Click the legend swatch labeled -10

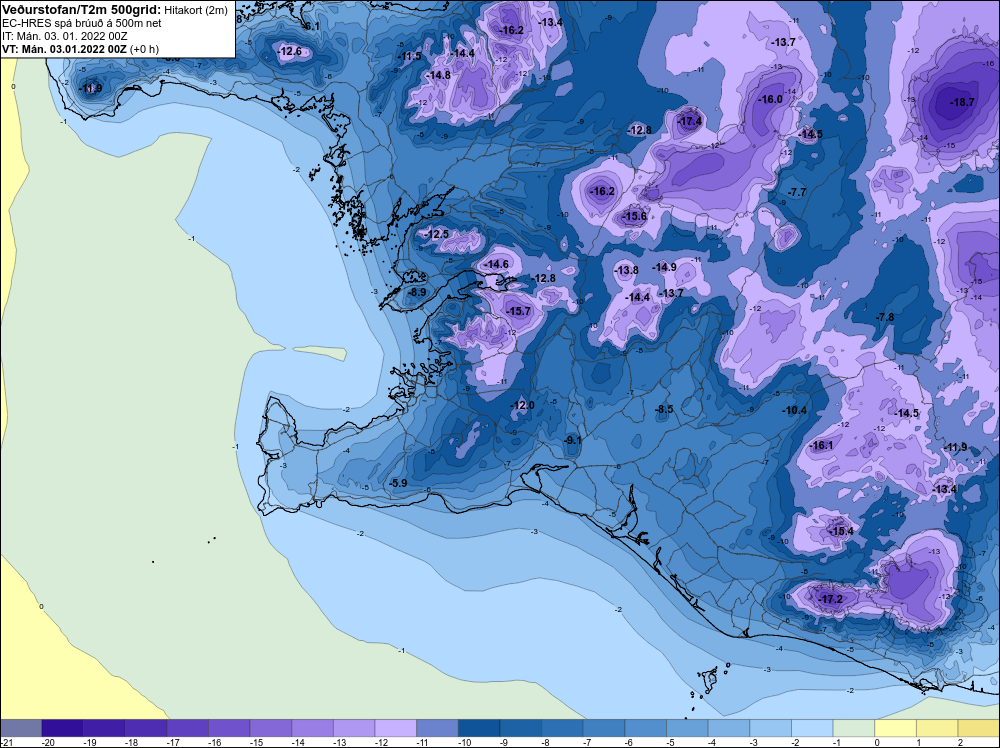click(479, 728)
